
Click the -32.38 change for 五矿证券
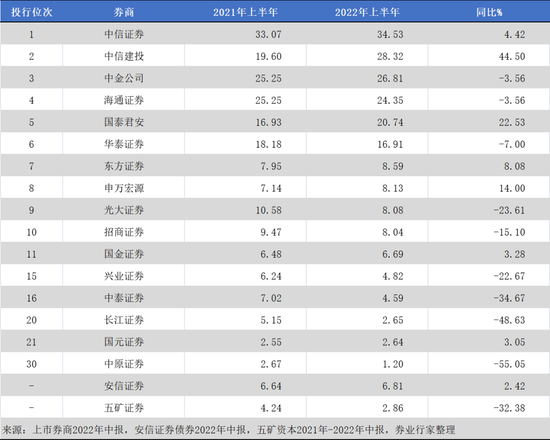click(509, 408)
